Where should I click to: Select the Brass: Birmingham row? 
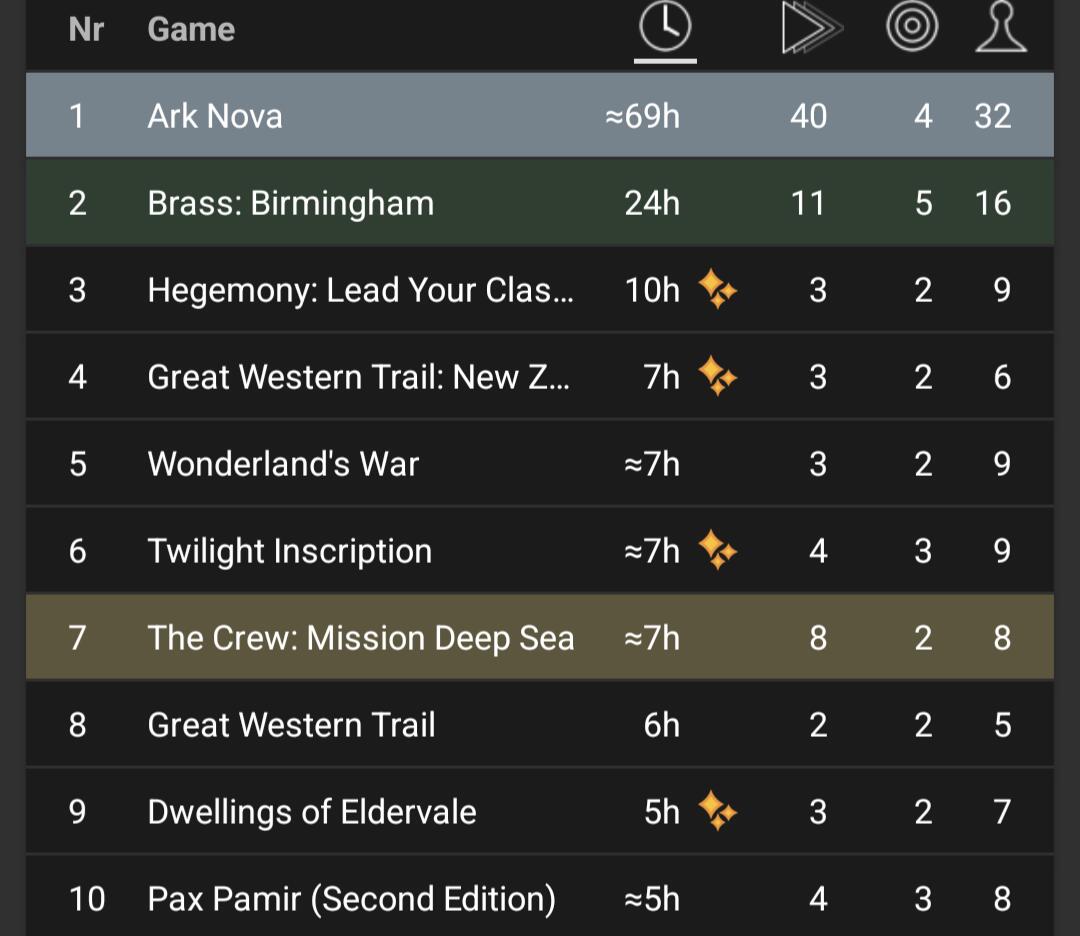540,202
